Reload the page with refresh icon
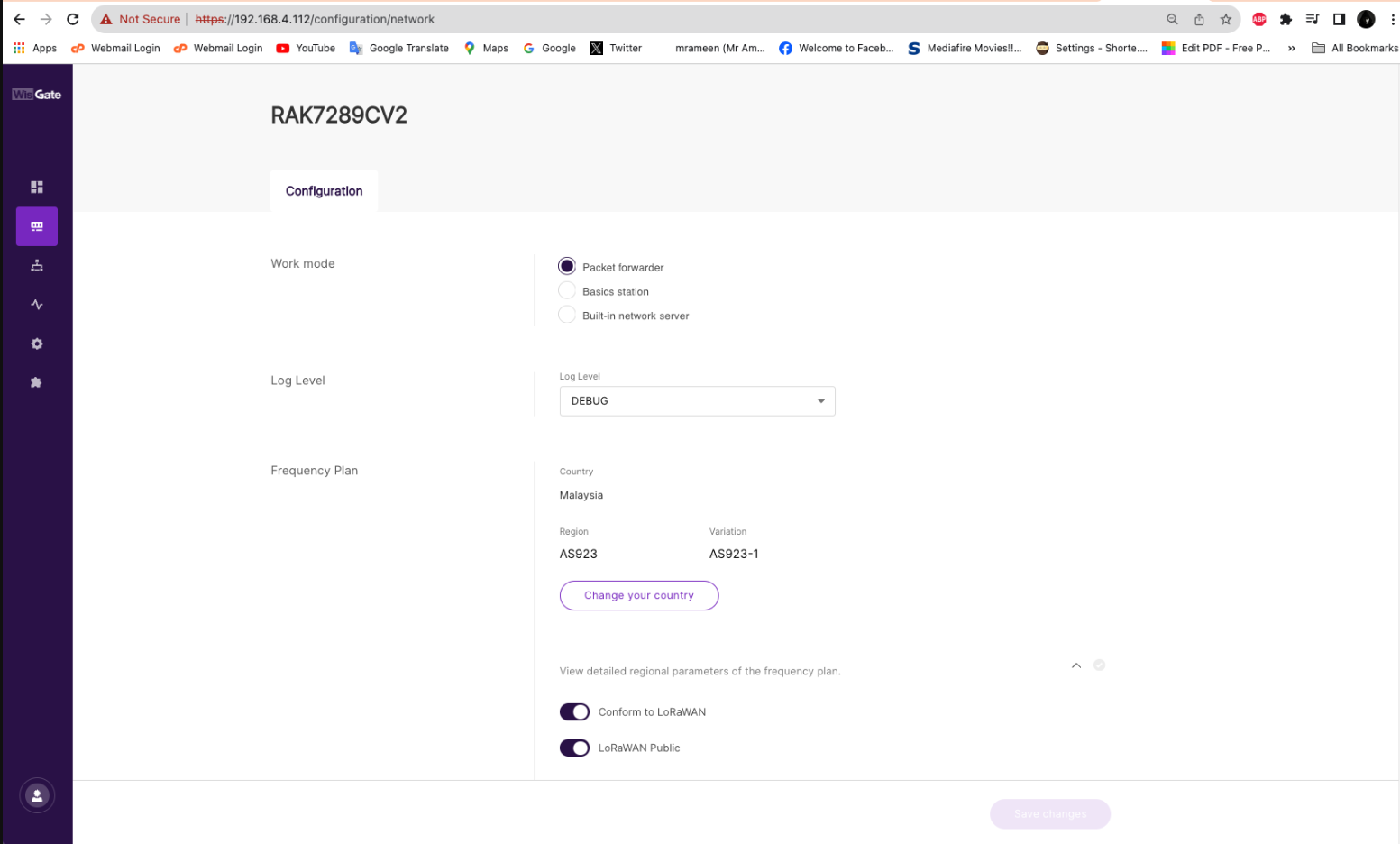 click(x=73, y=19)
